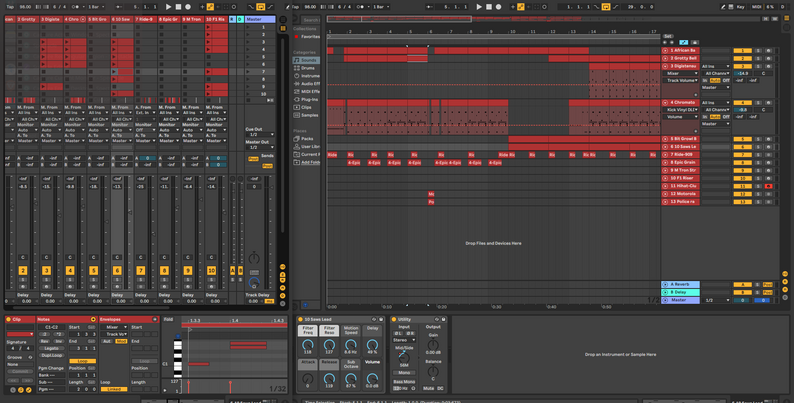Start playback in the left Session window
This screenshot has height=403, width=794.
tap(169, 7)
